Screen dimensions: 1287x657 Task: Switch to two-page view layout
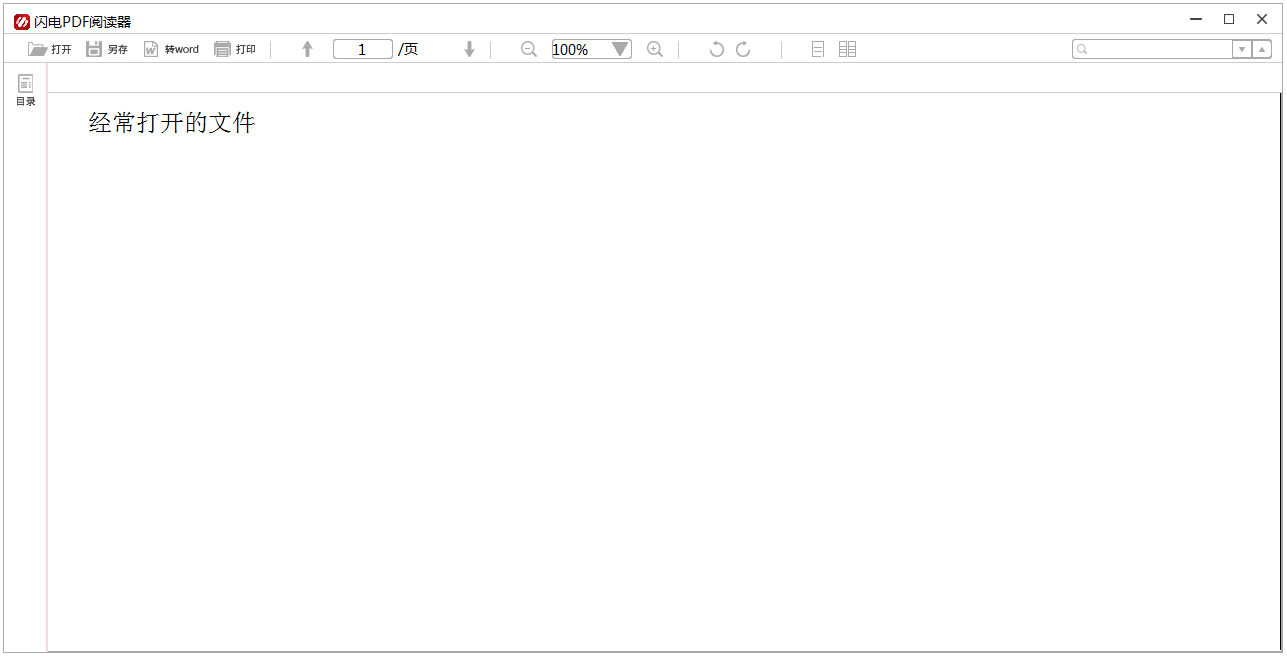(847, 49)
